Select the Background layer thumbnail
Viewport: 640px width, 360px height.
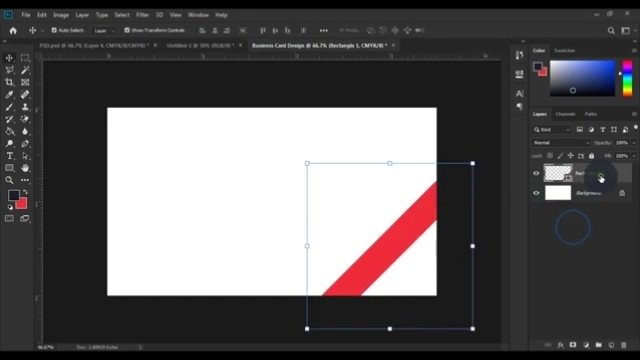tap(558, 193)
